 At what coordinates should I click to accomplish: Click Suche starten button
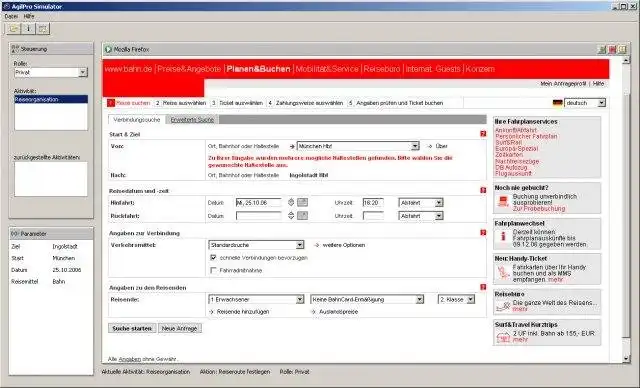pyautogui.click(x=132, y=328)
